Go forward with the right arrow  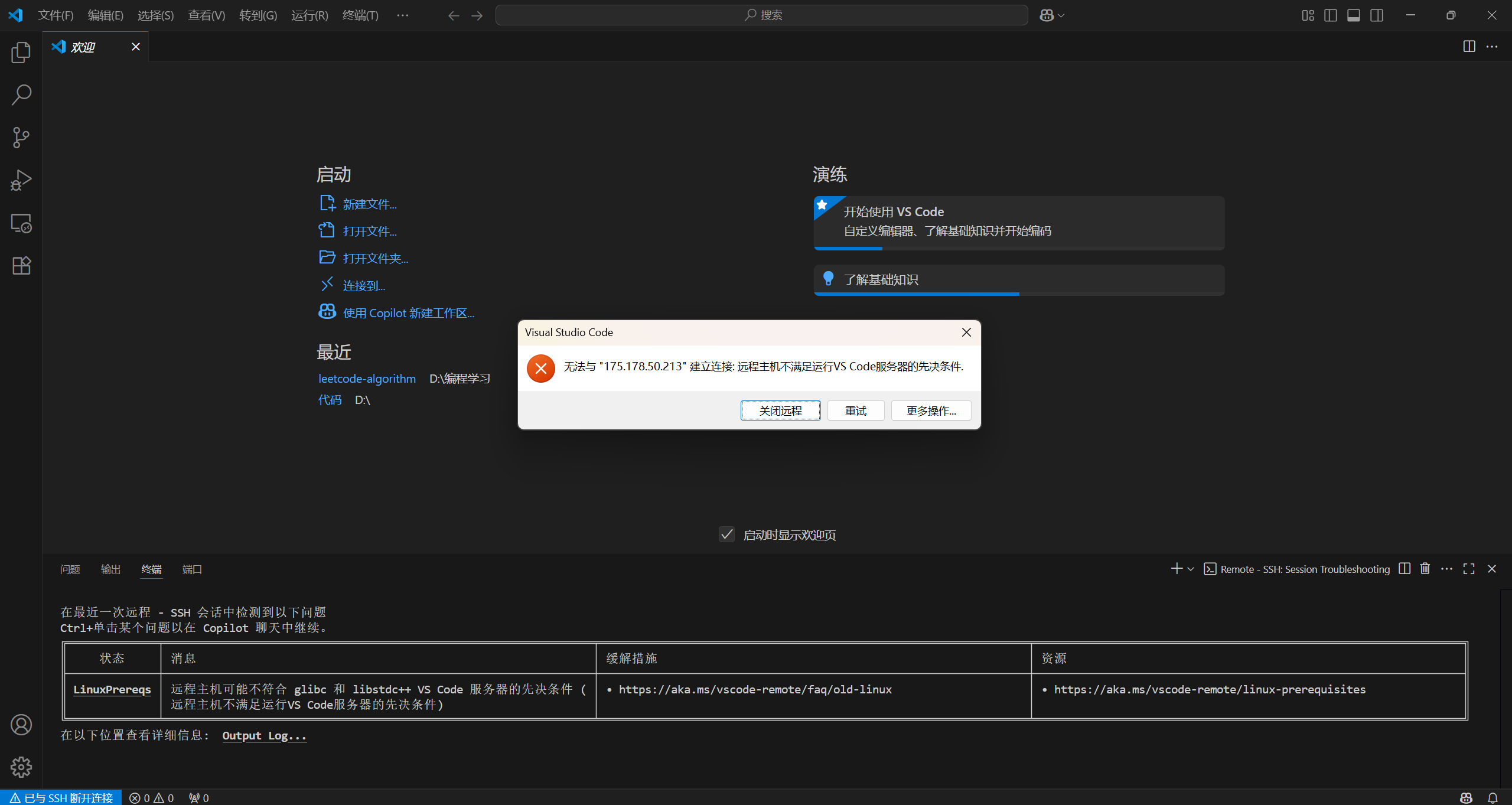coord(477,15)
